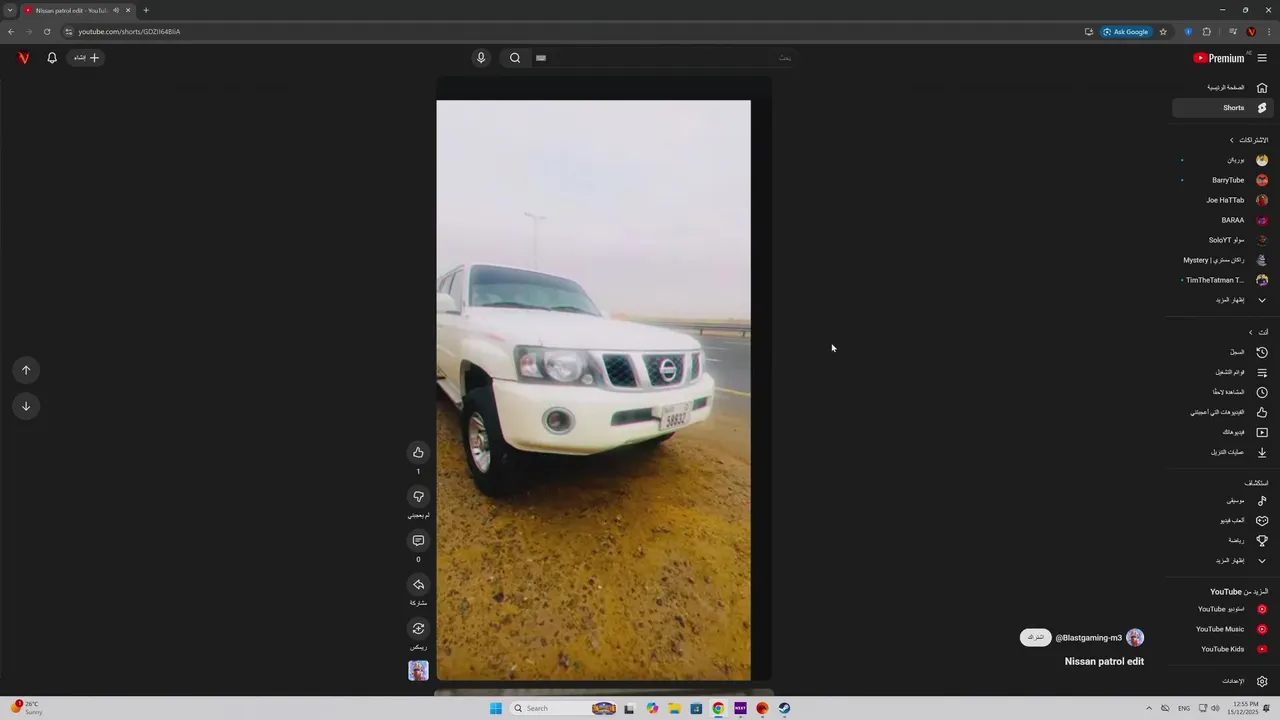The height and width of the screenshot is (720, 1280).
Task: Open BARAA channel in subscriptions
Action: pos(1221,220)
